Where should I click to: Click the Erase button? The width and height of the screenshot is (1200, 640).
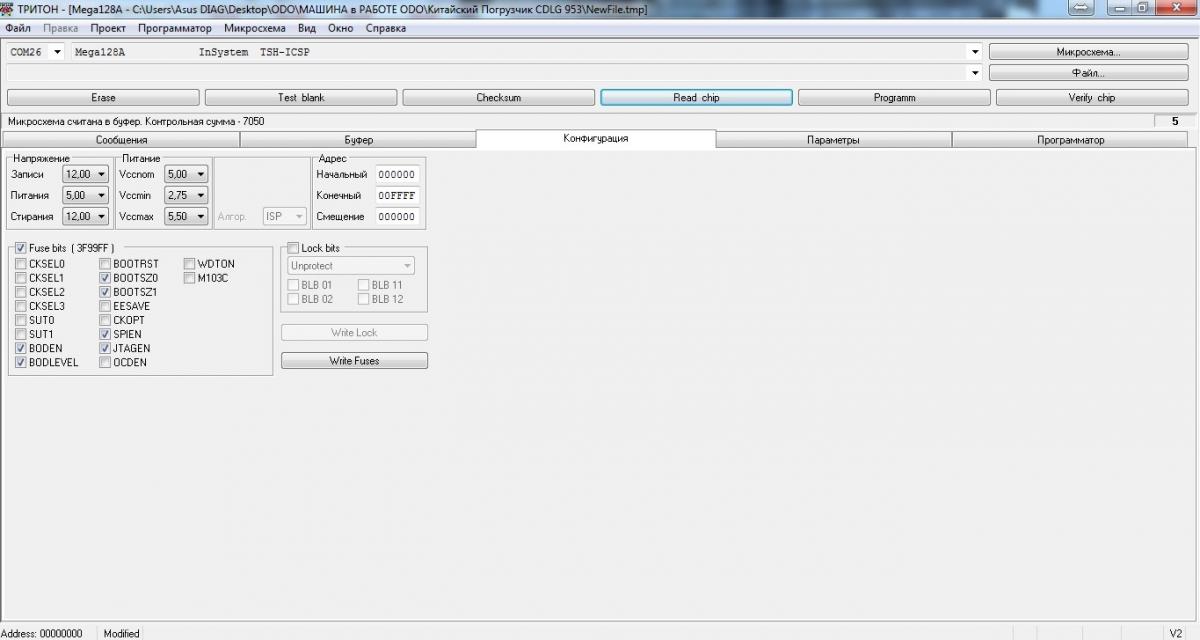(x=103, y=98)
